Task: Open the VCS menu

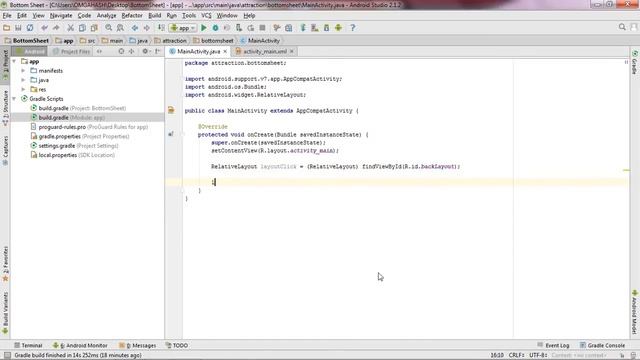Action: pos(206,16)
